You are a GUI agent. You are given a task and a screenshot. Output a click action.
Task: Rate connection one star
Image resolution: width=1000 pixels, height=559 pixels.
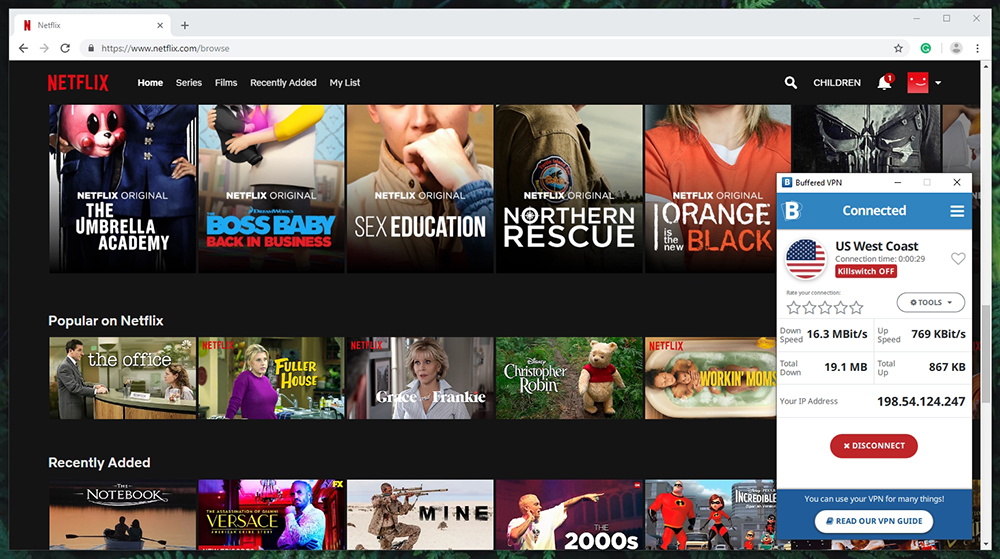click(x=793, y=308)
